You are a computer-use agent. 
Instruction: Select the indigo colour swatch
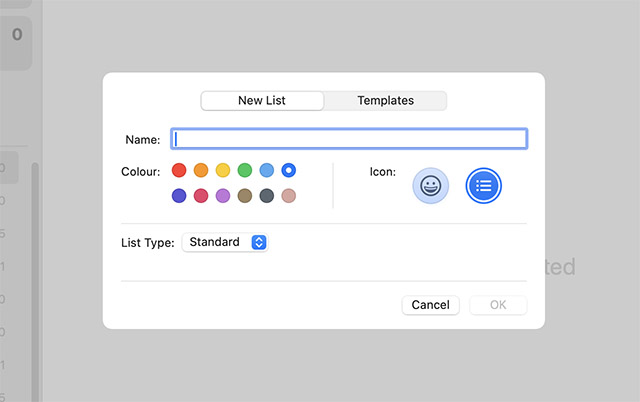[x=179, y=196]
